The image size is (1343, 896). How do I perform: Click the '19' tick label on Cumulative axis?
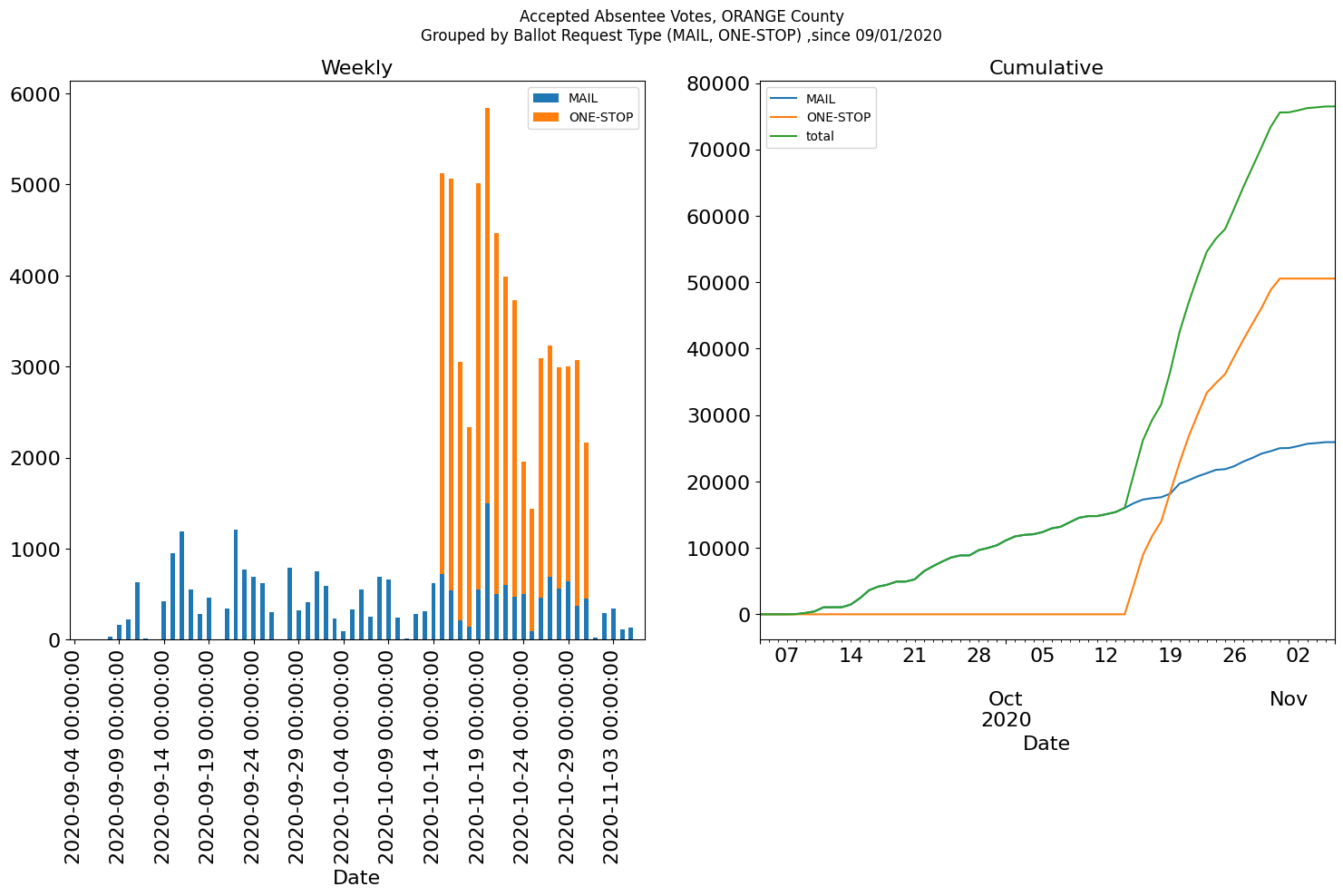pos(1171,655)
